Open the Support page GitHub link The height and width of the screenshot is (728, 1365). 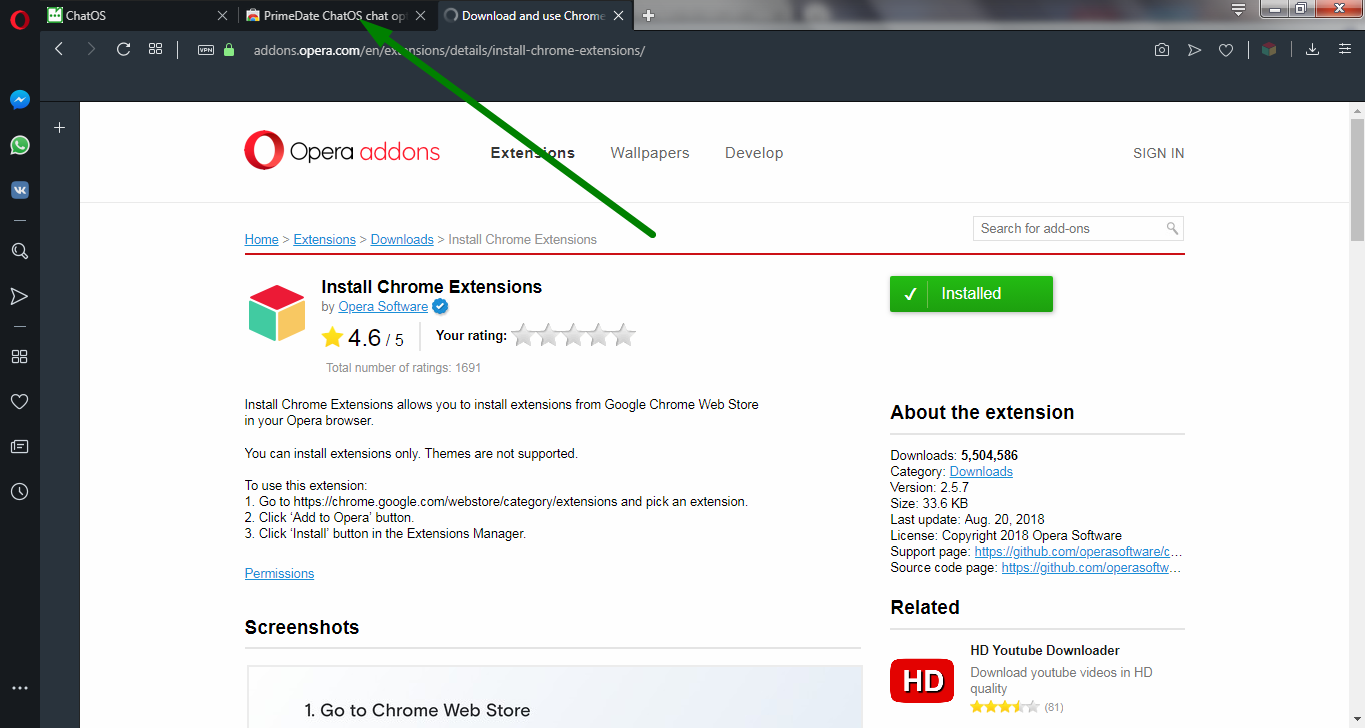1078,552
